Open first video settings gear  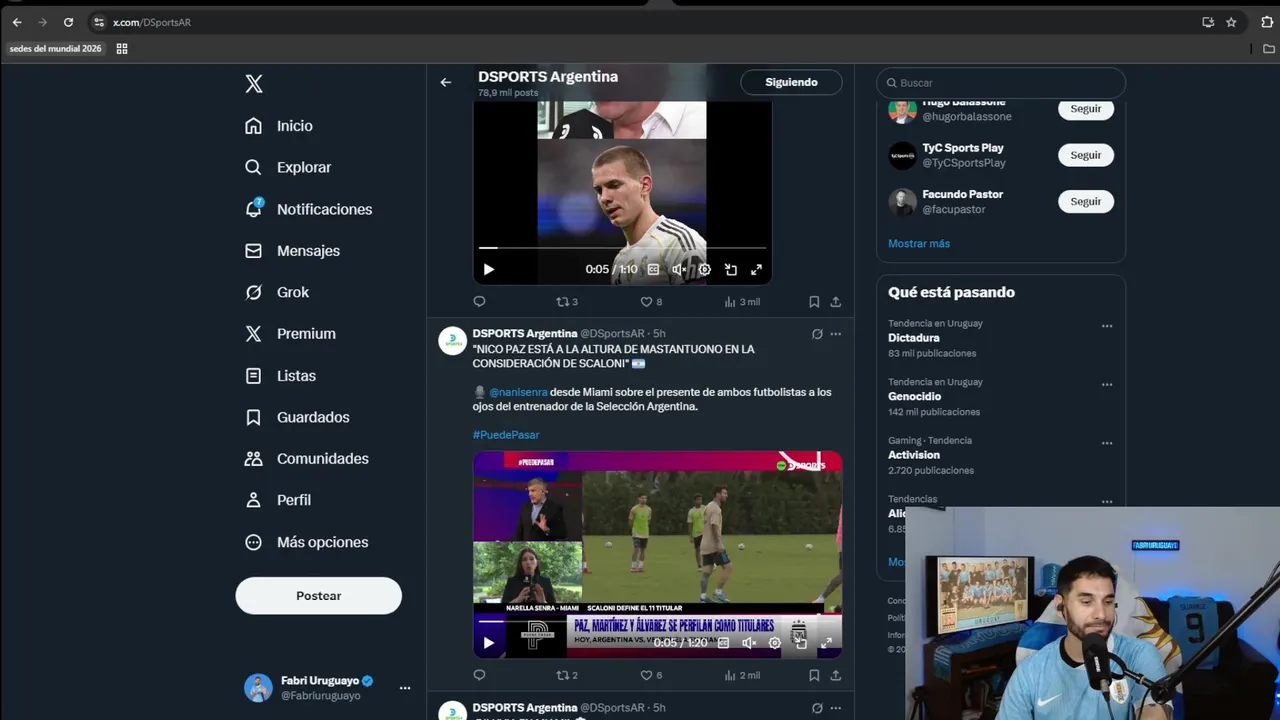(x=704, y=269)
